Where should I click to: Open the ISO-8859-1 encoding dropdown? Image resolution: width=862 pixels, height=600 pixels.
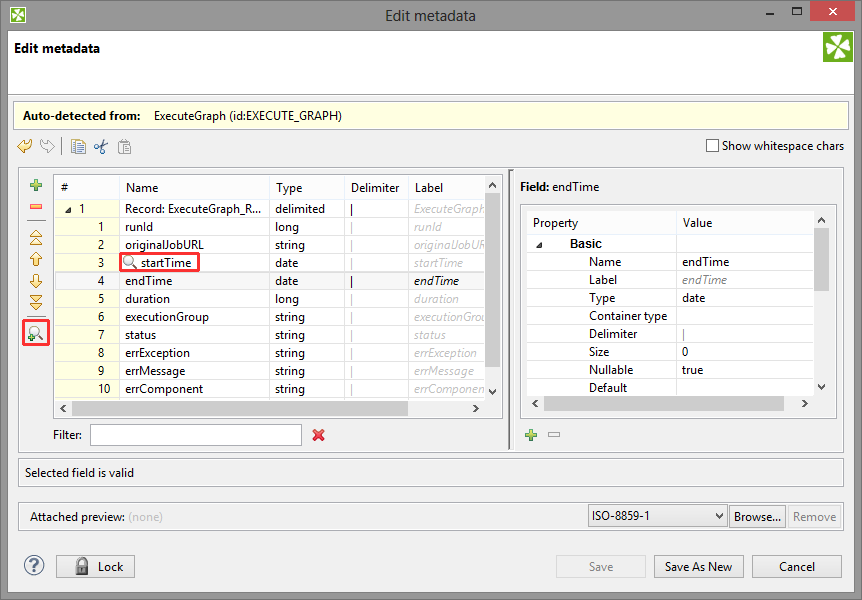pos(657,517)
